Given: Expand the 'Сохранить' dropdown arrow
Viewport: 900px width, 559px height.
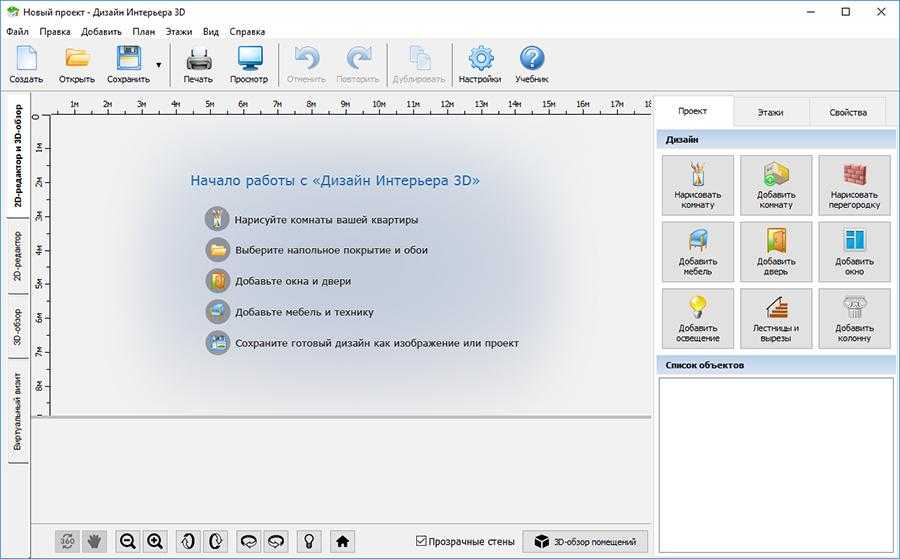Looking at the screenshot, I should tap(158, 66).
